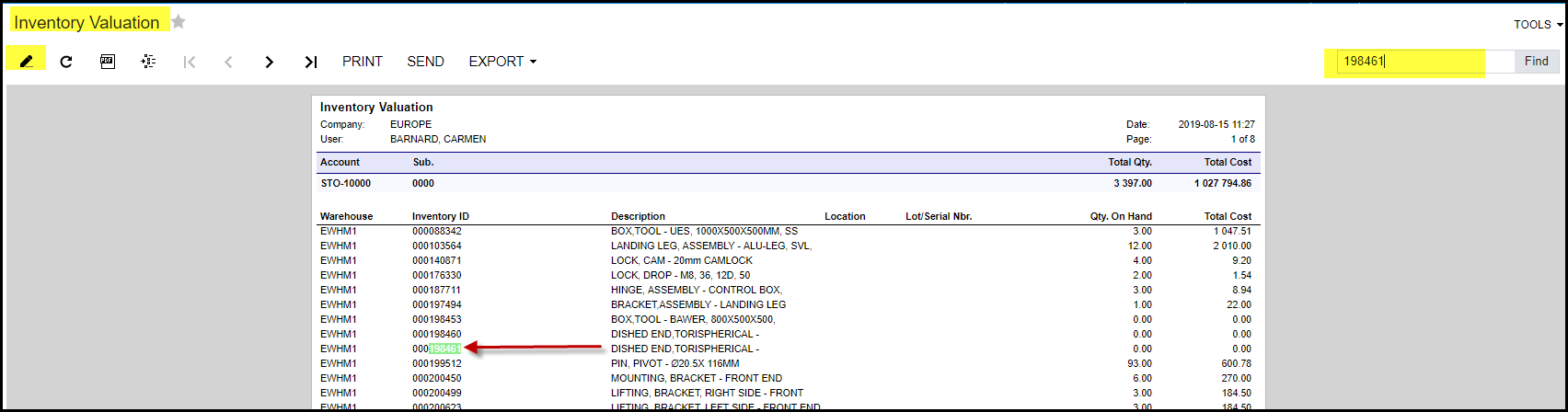Expand the TOOLS menu
Image resolution: width=1568 pixels, height=412 pixels.
1538,25
